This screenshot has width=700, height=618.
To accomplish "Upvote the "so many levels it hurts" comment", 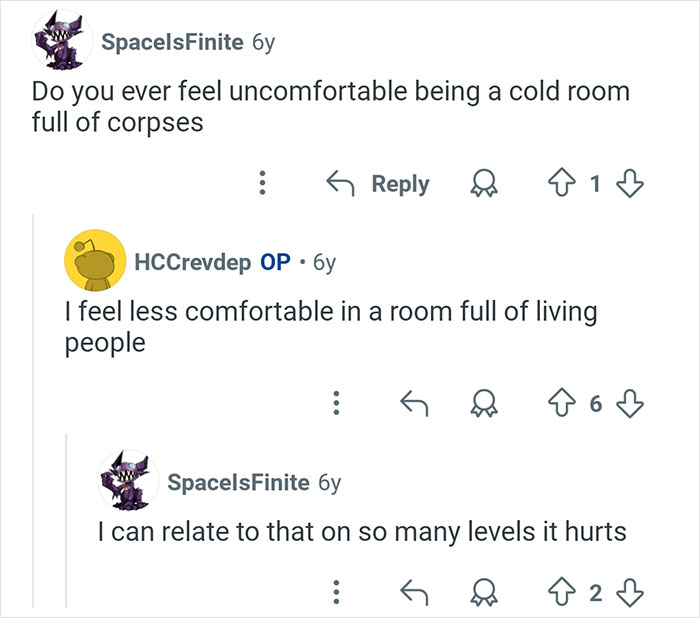I will tap(561, 594).
